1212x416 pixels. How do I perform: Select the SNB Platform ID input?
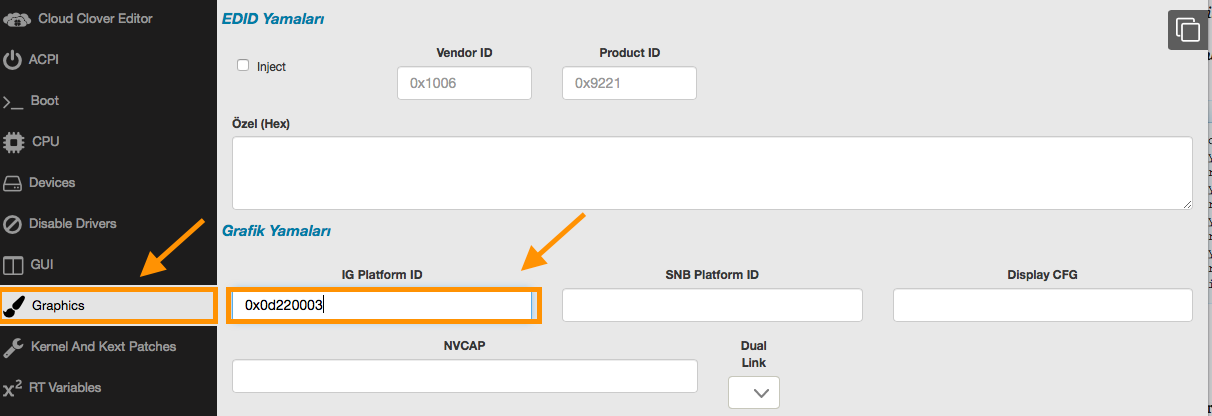tap(711, 306)
